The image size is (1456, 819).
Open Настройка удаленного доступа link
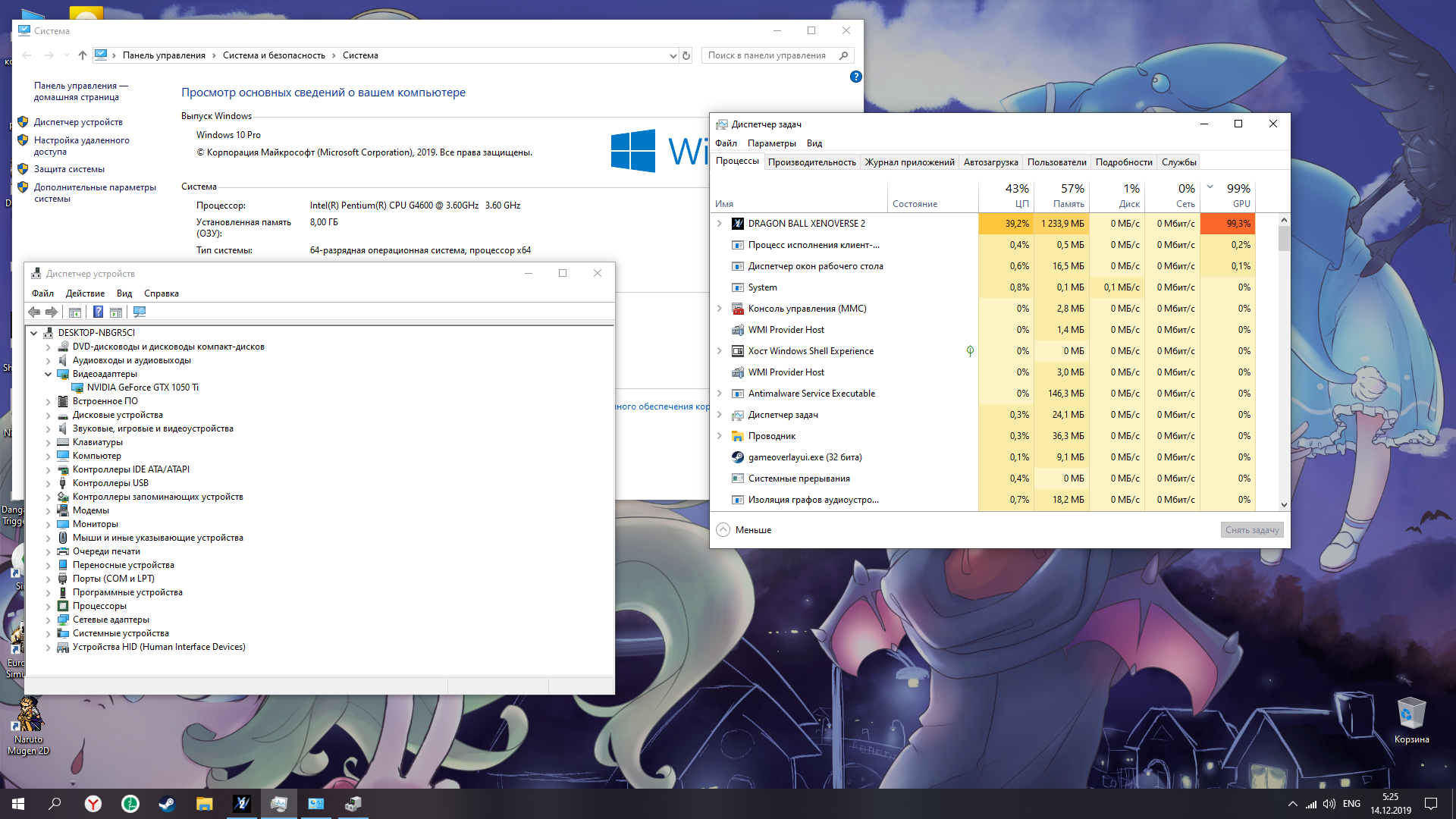[81, 146]
